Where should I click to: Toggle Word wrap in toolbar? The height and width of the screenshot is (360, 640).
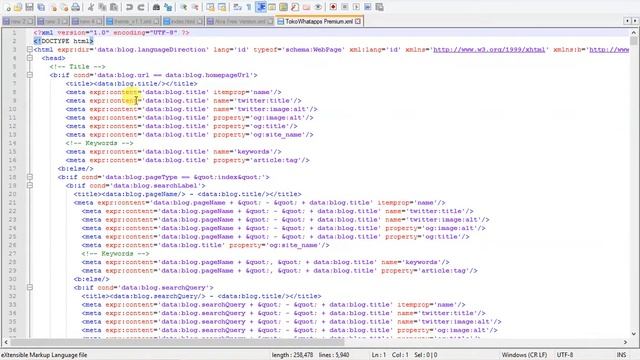click(237, 7)
